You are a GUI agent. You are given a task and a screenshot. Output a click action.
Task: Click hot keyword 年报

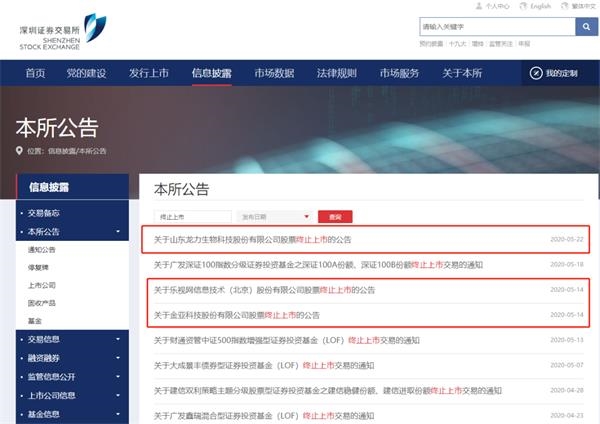click(x=524, y=44)
